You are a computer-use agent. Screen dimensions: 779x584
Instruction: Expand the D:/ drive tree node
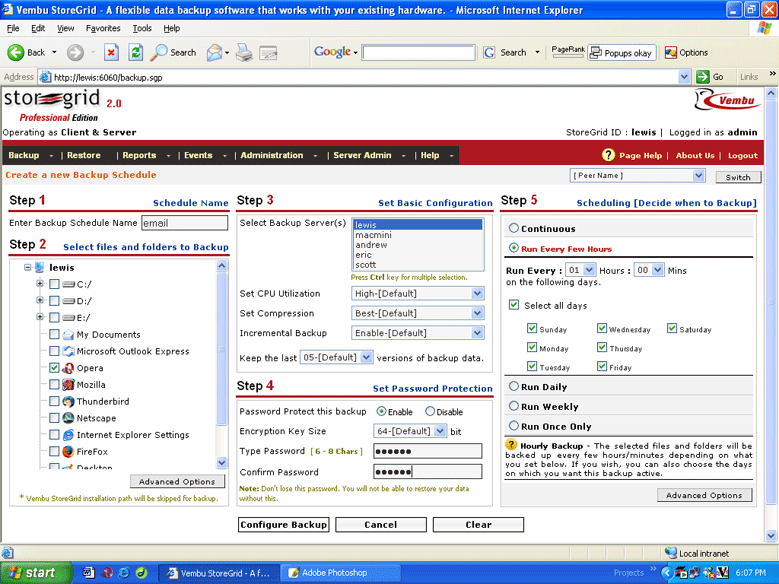tap(40, 300)
